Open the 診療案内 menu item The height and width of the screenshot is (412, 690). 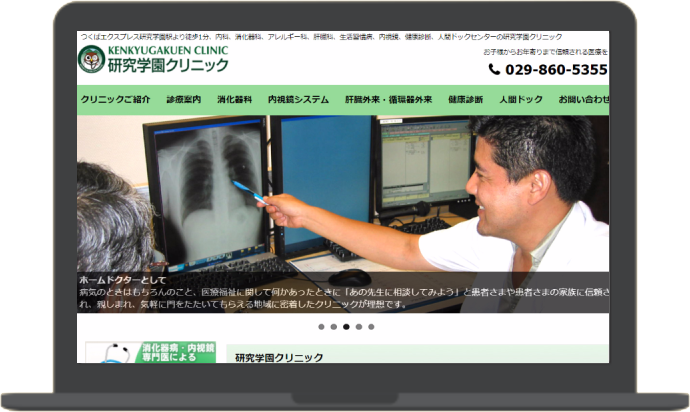184,99
